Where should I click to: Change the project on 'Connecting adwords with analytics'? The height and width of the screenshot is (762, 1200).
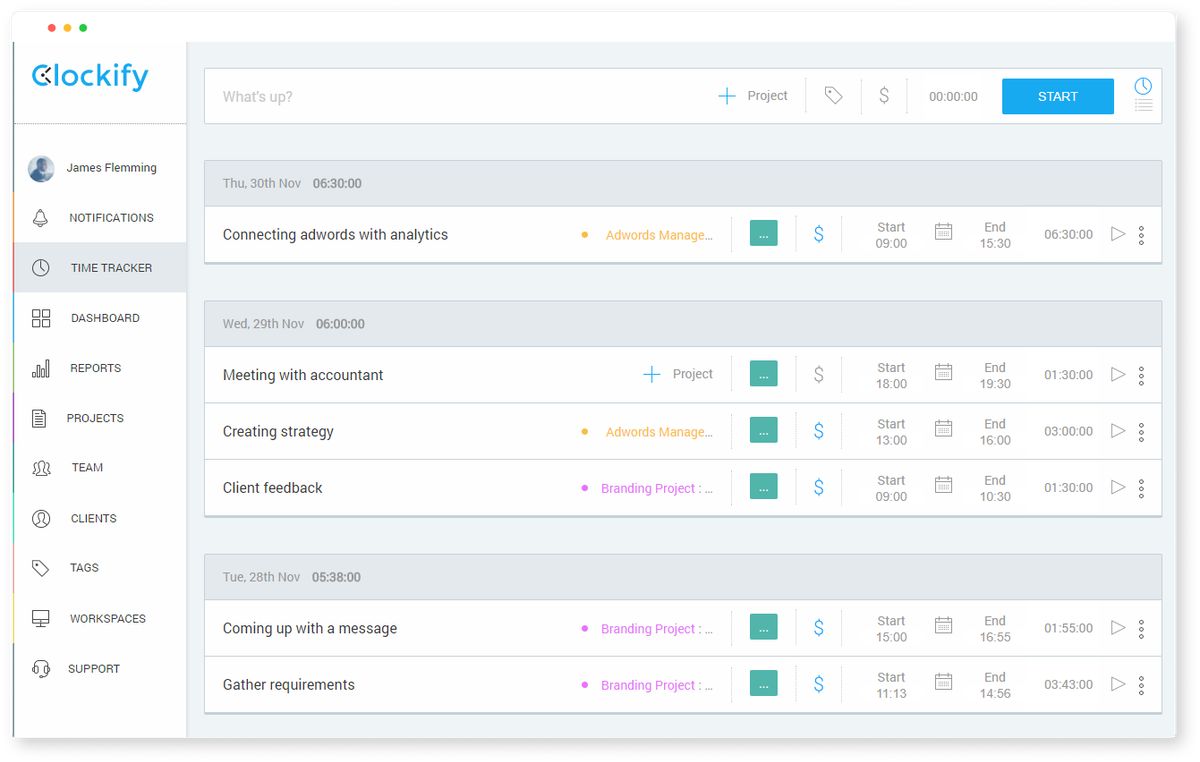tap(660, 234)
